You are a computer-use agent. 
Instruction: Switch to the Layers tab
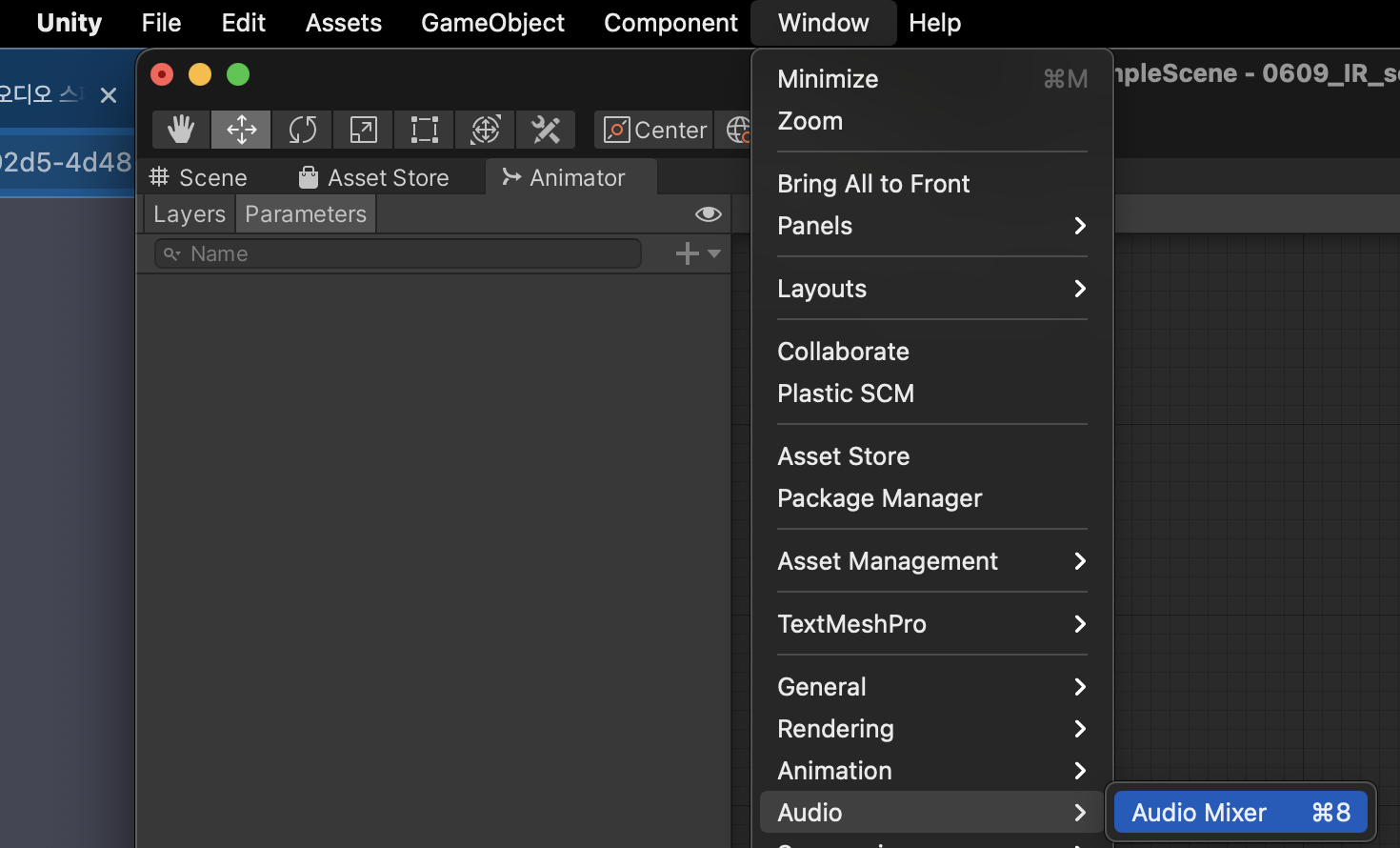tap(190, 214)
